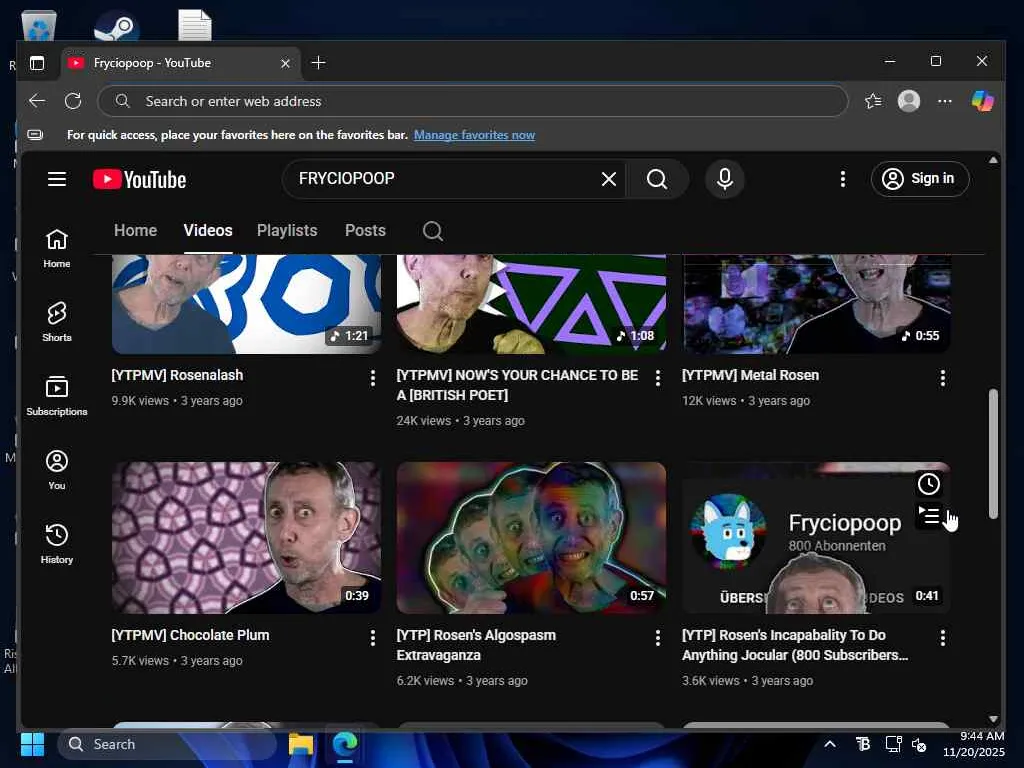This screenshot has height=768, width=1024.
Task: Click Rosen's Incapabality To Do title
Action: (795, 645)
